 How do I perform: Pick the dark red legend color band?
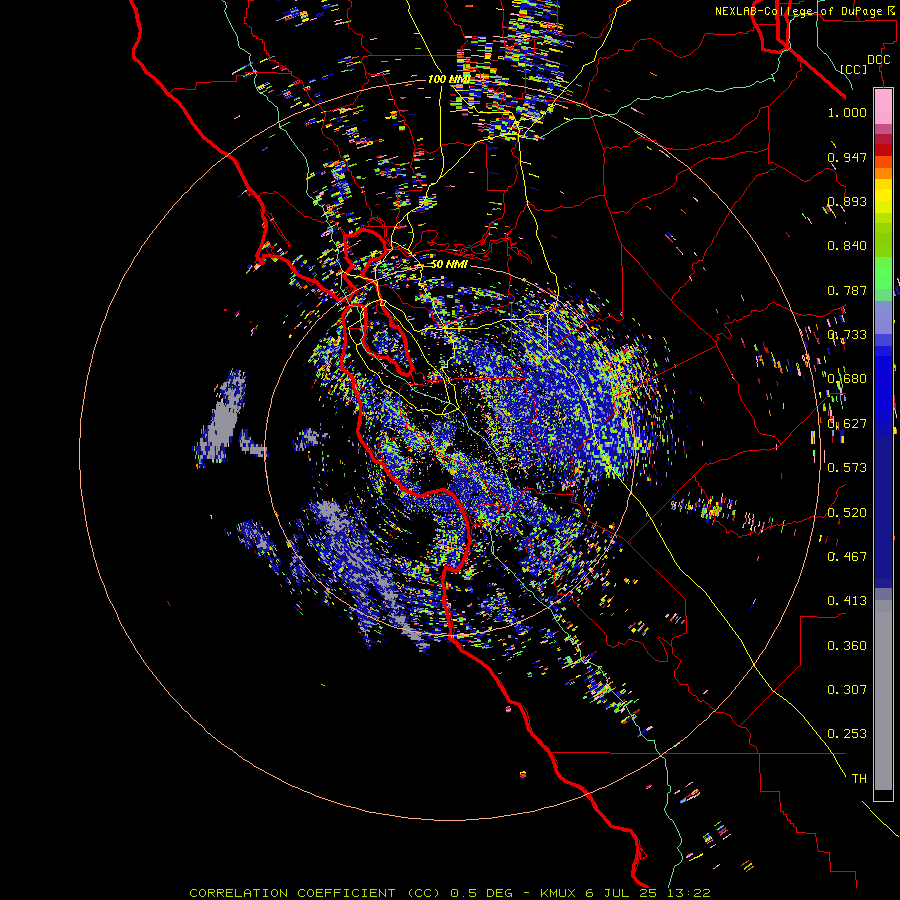883,150
